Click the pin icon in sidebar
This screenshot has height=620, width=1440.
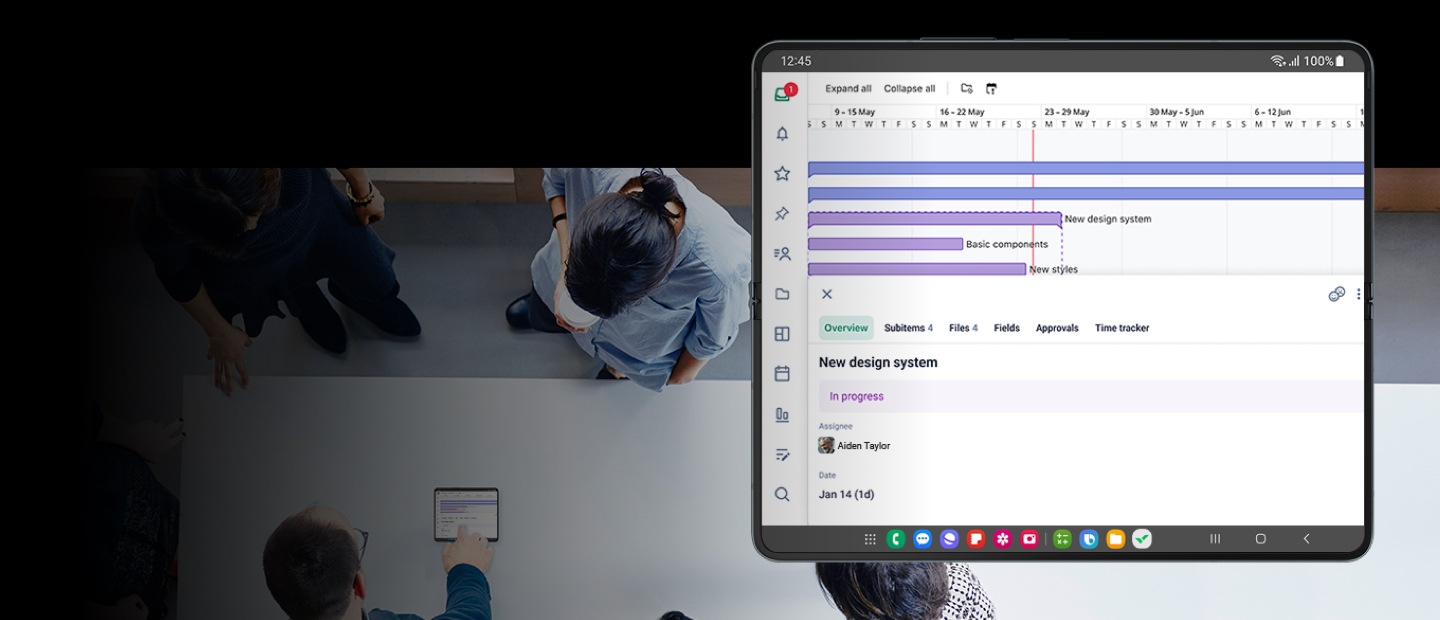(x=782, y=213)
